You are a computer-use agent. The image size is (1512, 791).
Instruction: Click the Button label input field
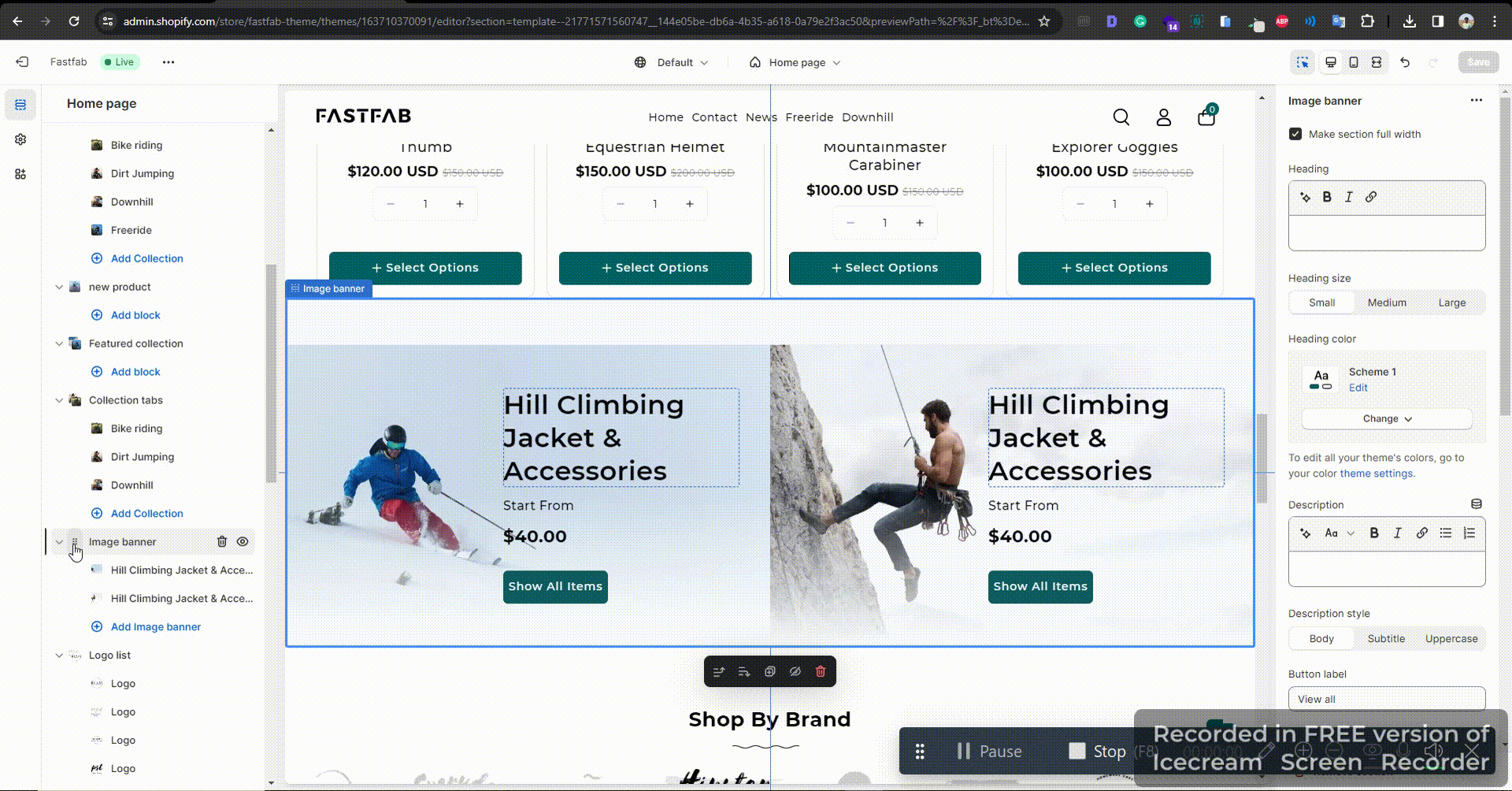coord(1387,699)
